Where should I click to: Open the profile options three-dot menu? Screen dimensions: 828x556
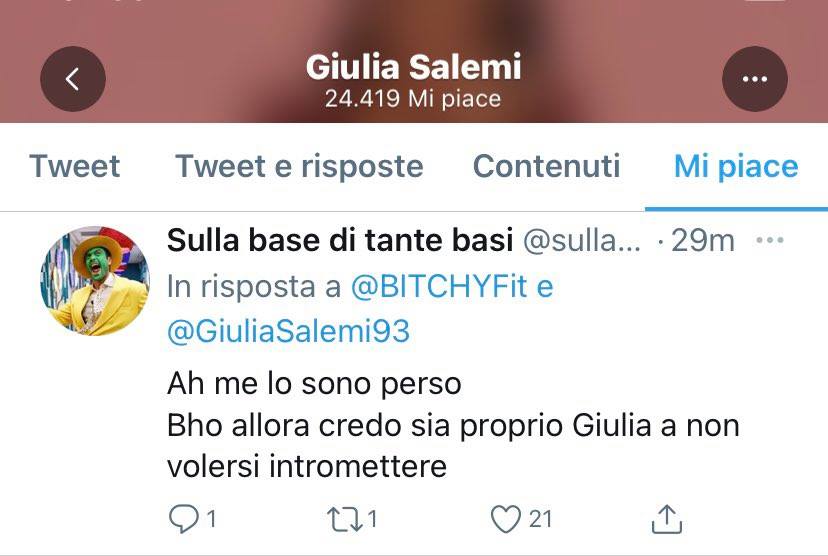[755, 79]
